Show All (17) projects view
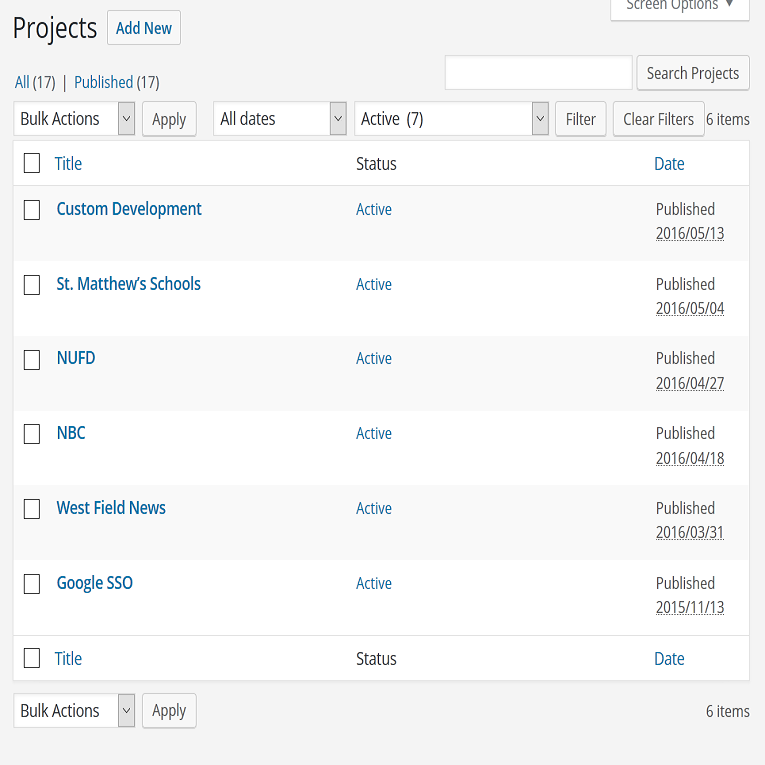Screen dimensions: 765x765 tap(35, 82)
